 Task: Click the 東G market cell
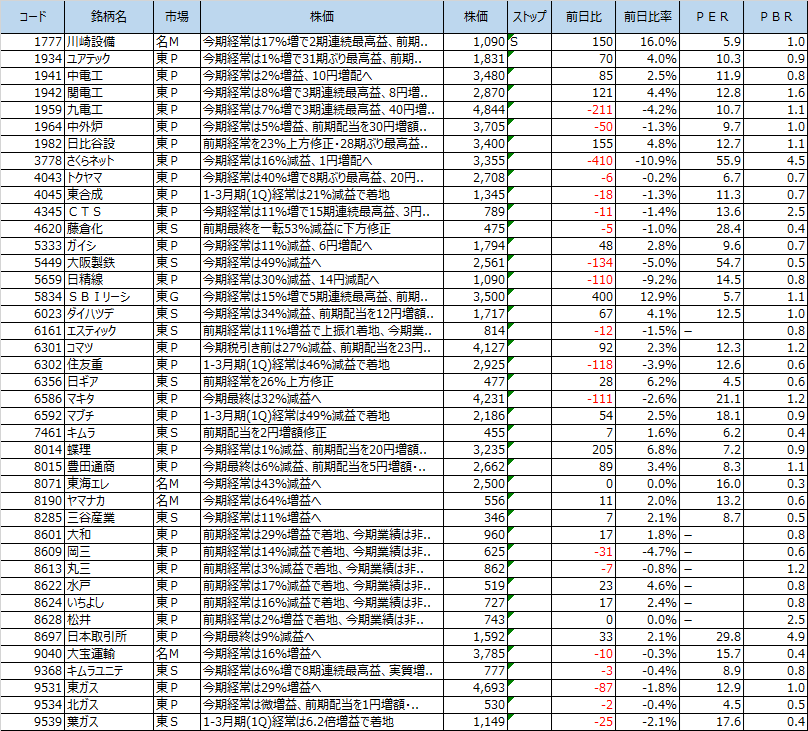coord(177,297)
